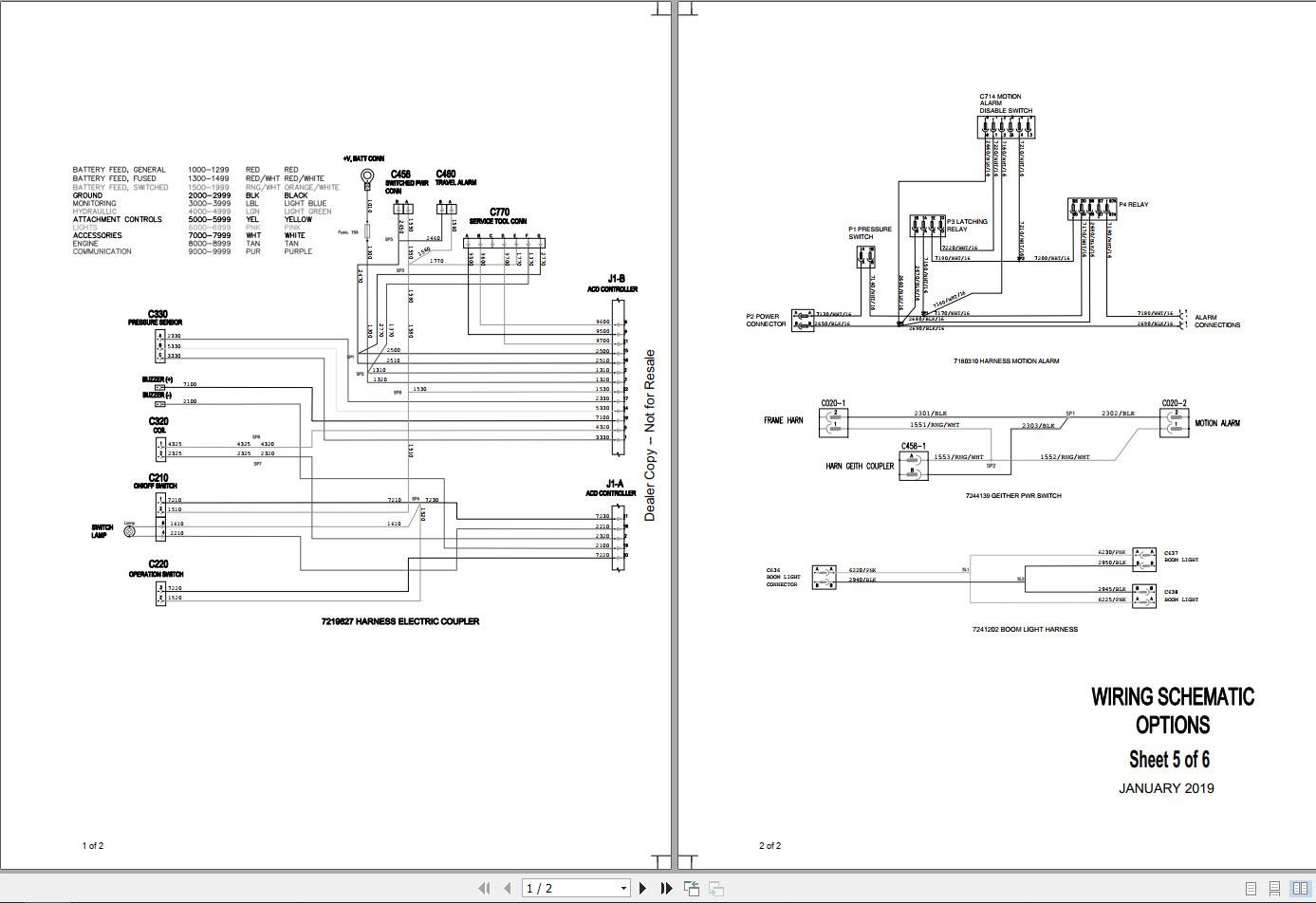Select the previous view history icon
The width and height of the screenshot is (1316, 903).
coord(692,887)
